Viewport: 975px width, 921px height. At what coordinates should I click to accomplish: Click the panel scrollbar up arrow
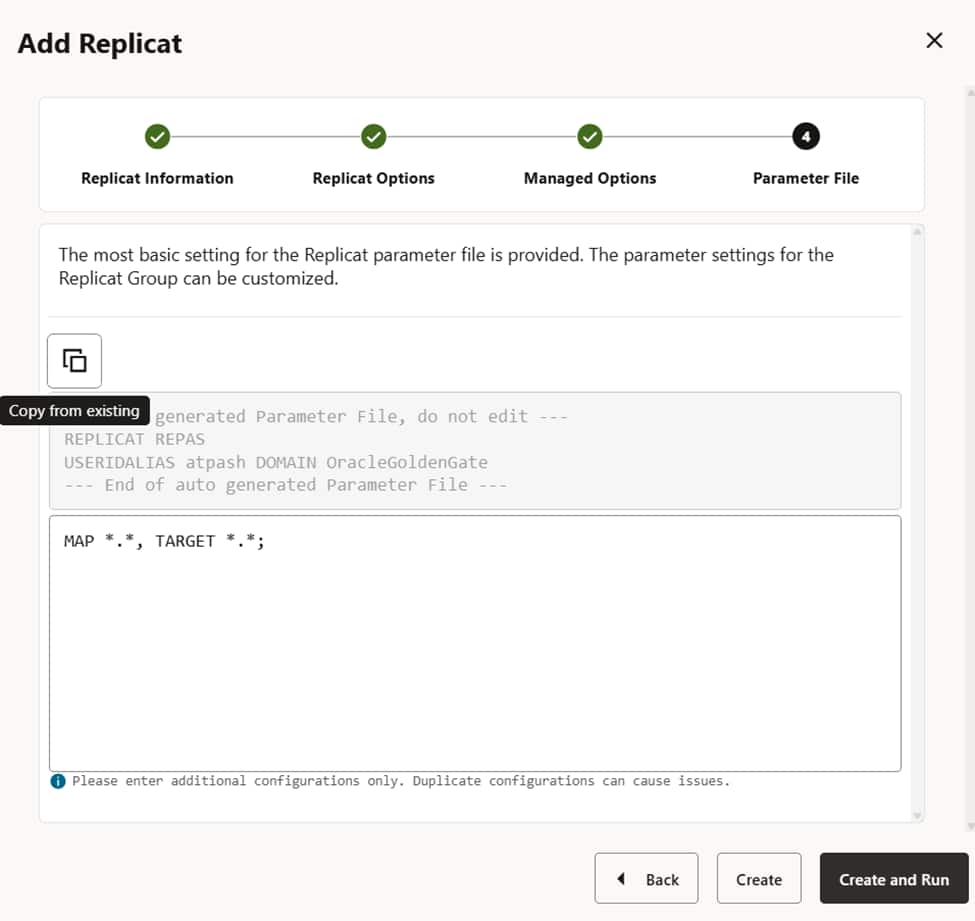pyautogui.click(x=918, y=232)
